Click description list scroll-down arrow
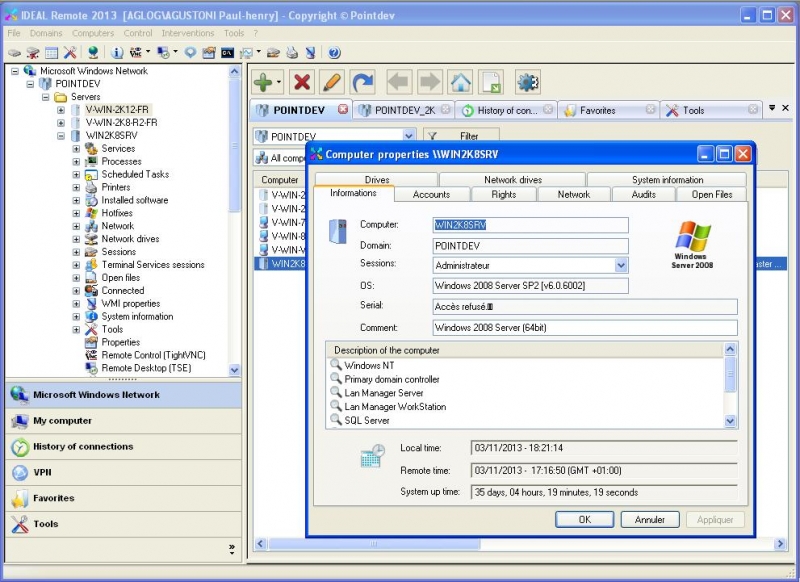The height and width of the screenshot is (582, 800). click(730, 421)
